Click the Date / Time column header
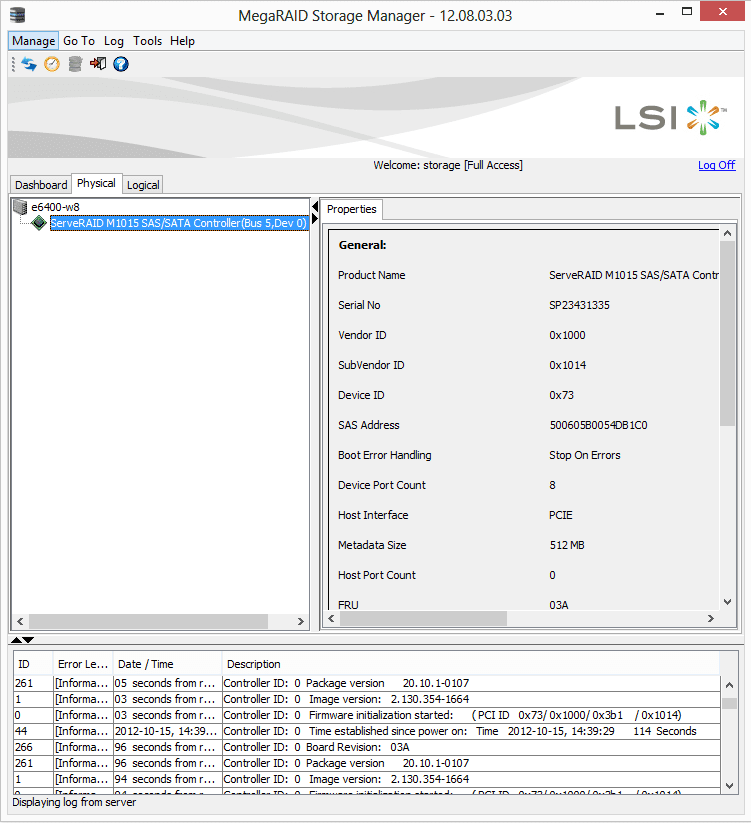Screen dimensions: 751x823 [167, 664]
